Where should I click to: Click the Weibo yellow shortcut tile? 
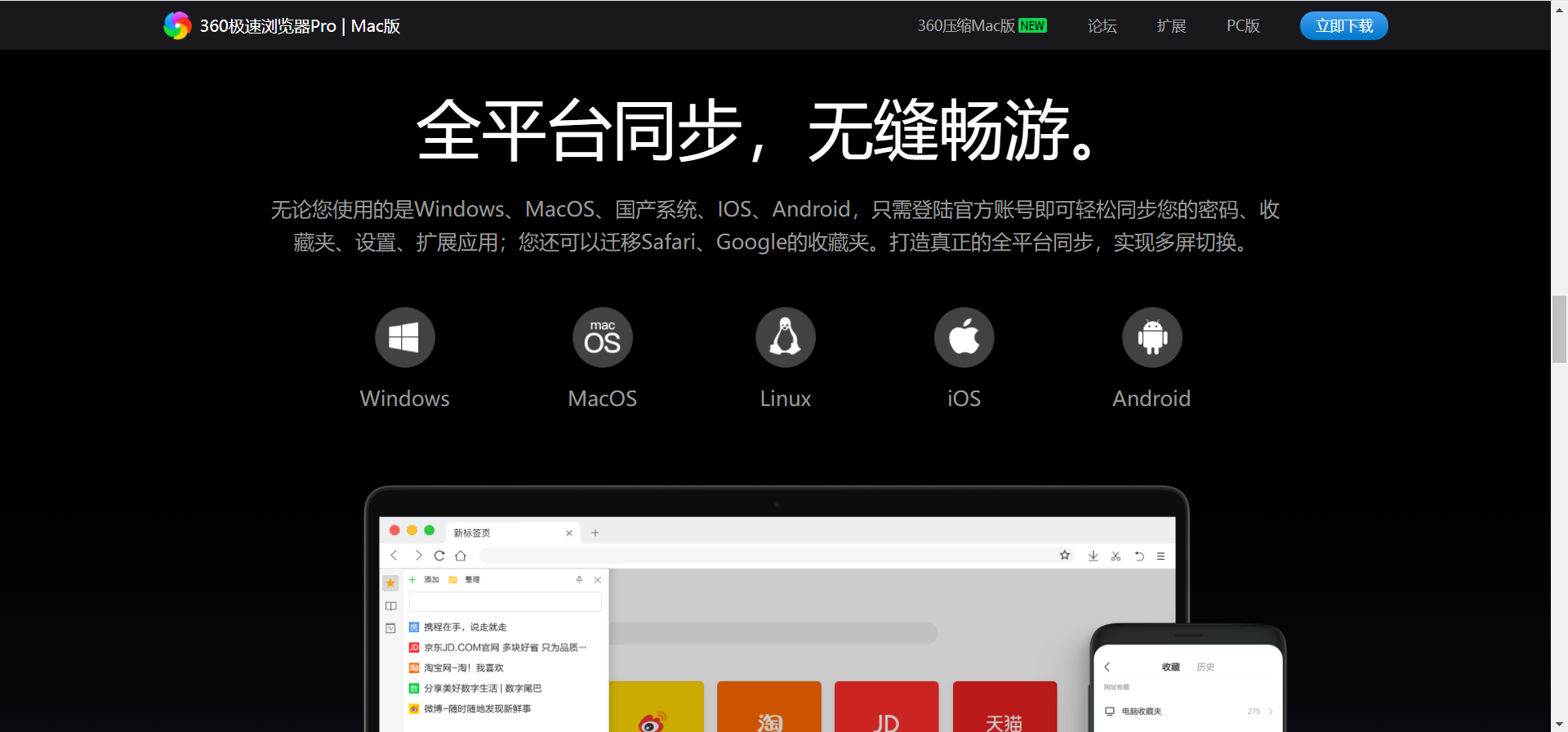(x=656, y=707)
